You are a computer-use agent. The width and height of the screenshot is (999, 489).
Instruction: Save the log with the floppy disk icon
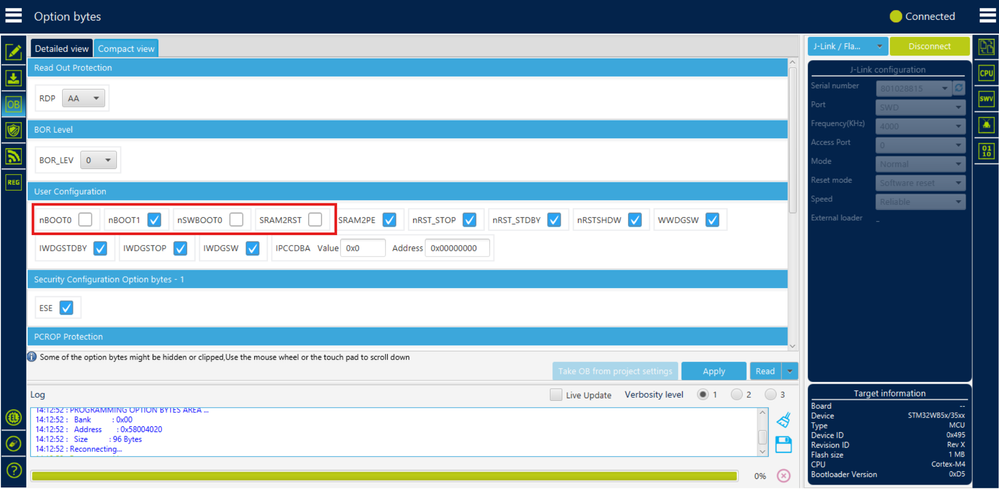pyautogui.click(x=784, y=444)
